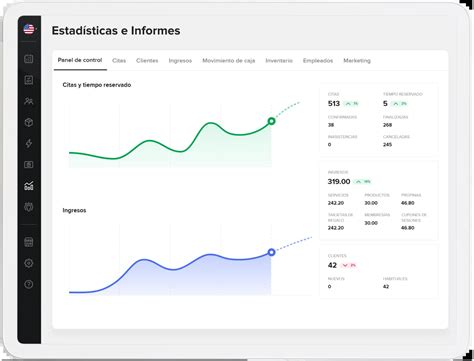Screen dimensions: 474x361
Task: Click the tarjetas de regalo value 242.20
Action: tap(336, 228)
